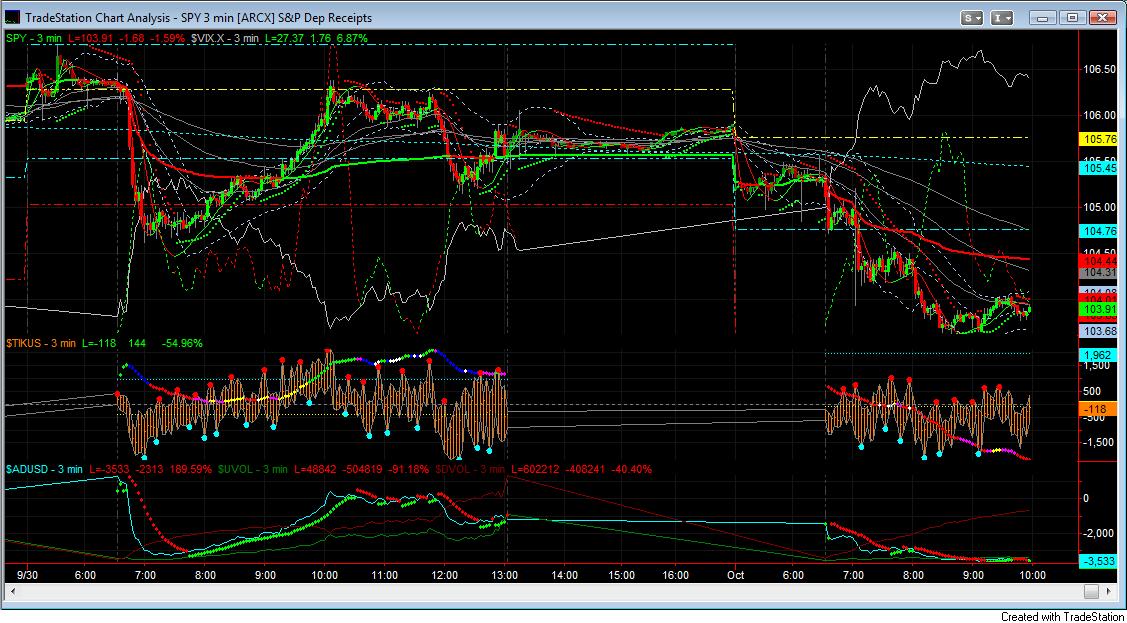Open the S symbol-link dropdown in the title bar

tap(972, 17)
